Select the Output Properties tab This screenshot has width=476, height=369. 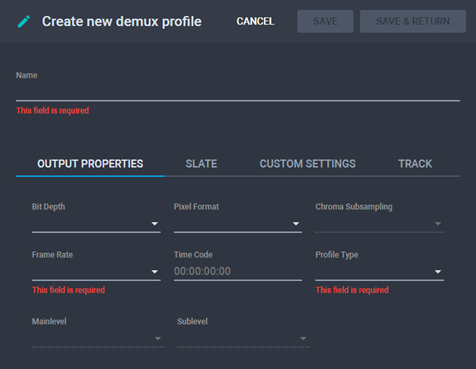(x=90, y=164)
